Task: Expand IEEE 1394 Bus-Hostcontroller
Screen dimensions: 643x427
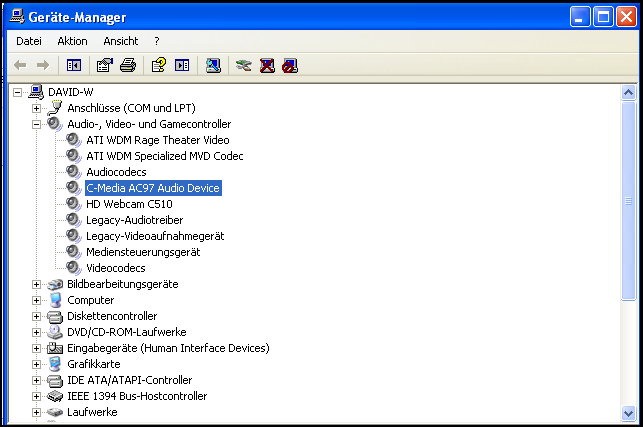Action: (36, 396)
